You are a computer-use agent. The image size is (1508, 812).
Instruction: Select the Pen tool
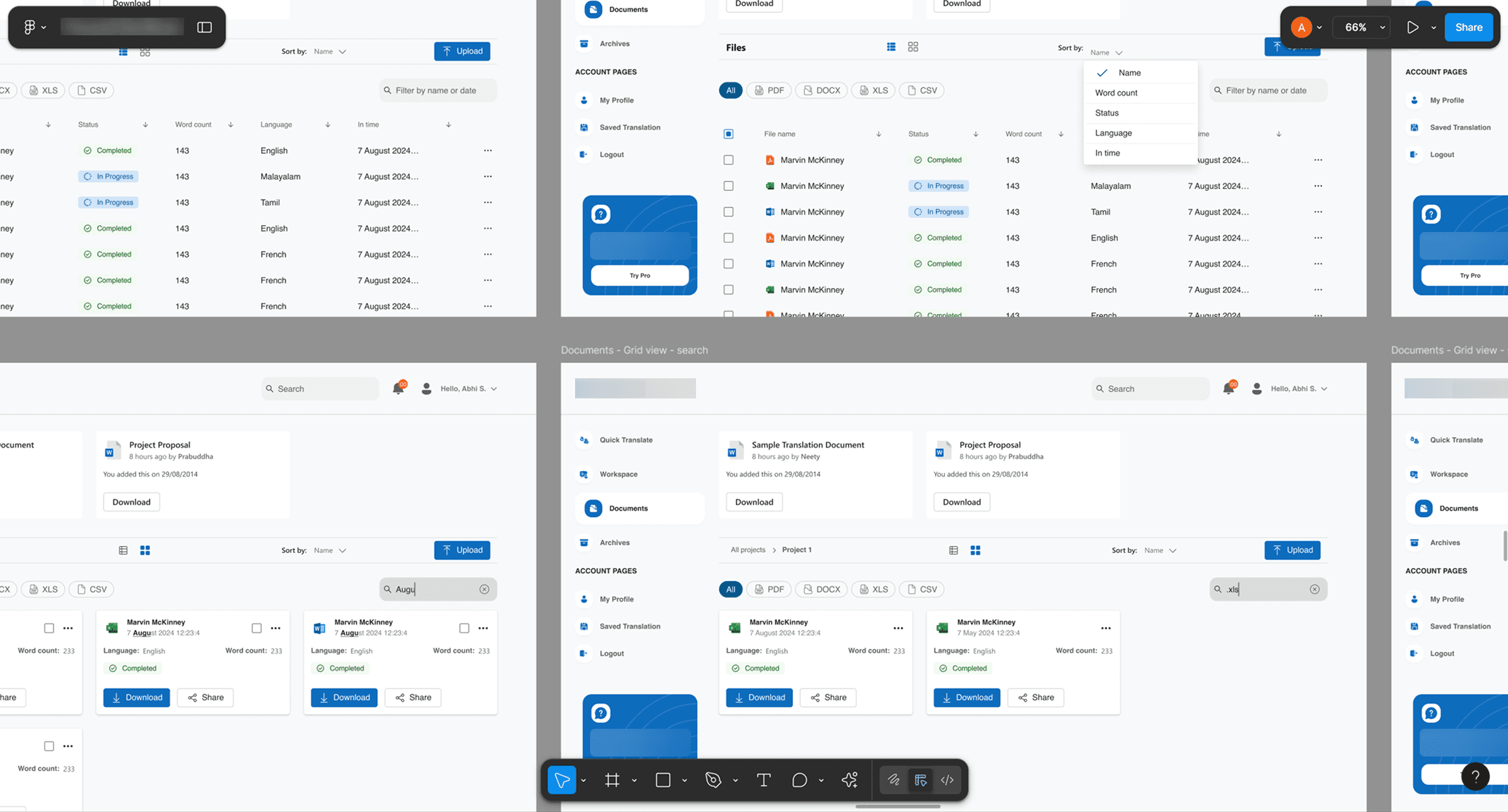[x=713, y=780]
